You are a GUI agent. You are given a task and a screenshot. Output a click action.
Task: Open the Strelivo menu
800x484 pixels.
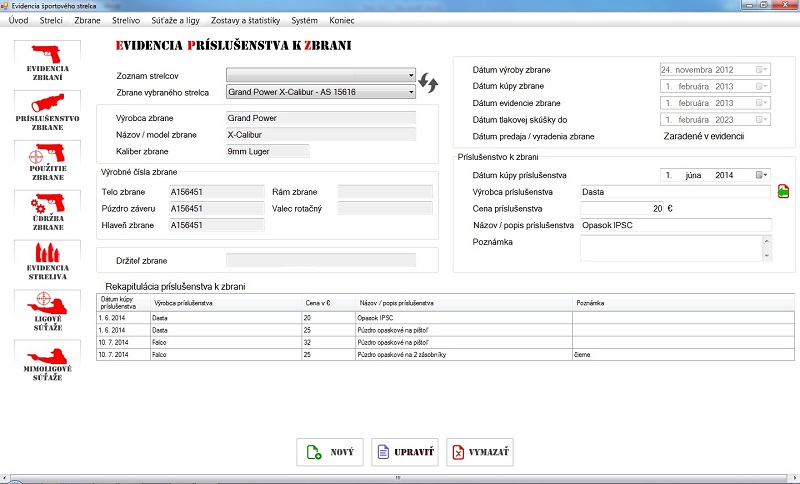126,20
